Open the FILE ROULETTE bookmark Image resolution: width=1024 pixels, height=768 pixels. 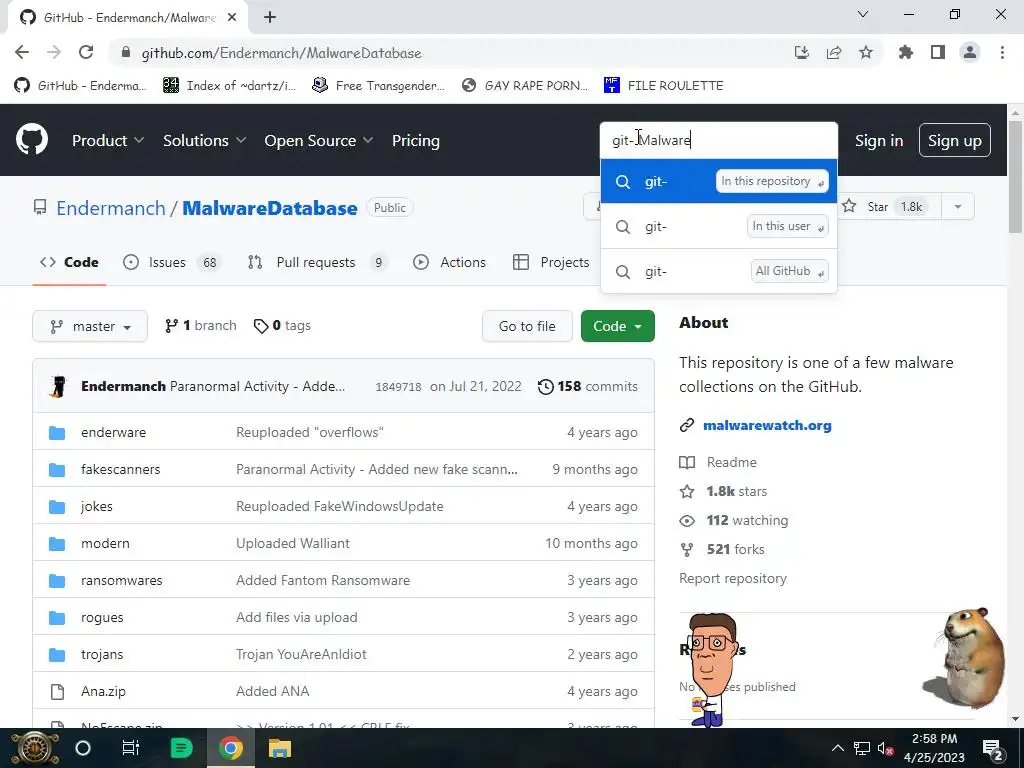click(x=664, y=85)
